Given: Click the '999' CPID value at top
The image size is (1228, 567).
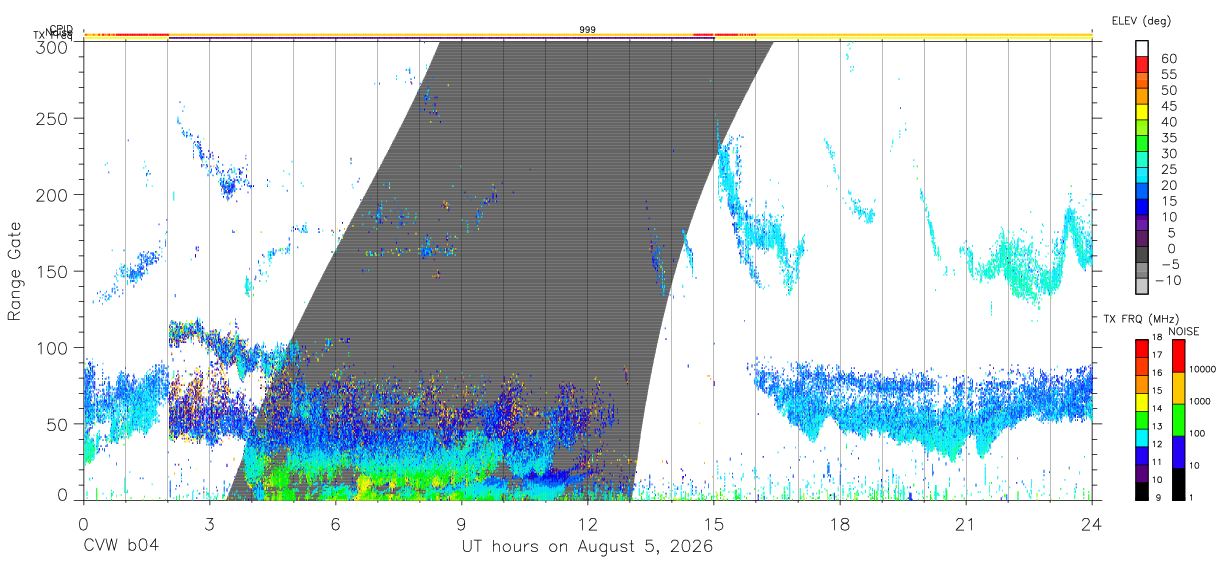Looking at the screenshot, I should click(588, 30).
